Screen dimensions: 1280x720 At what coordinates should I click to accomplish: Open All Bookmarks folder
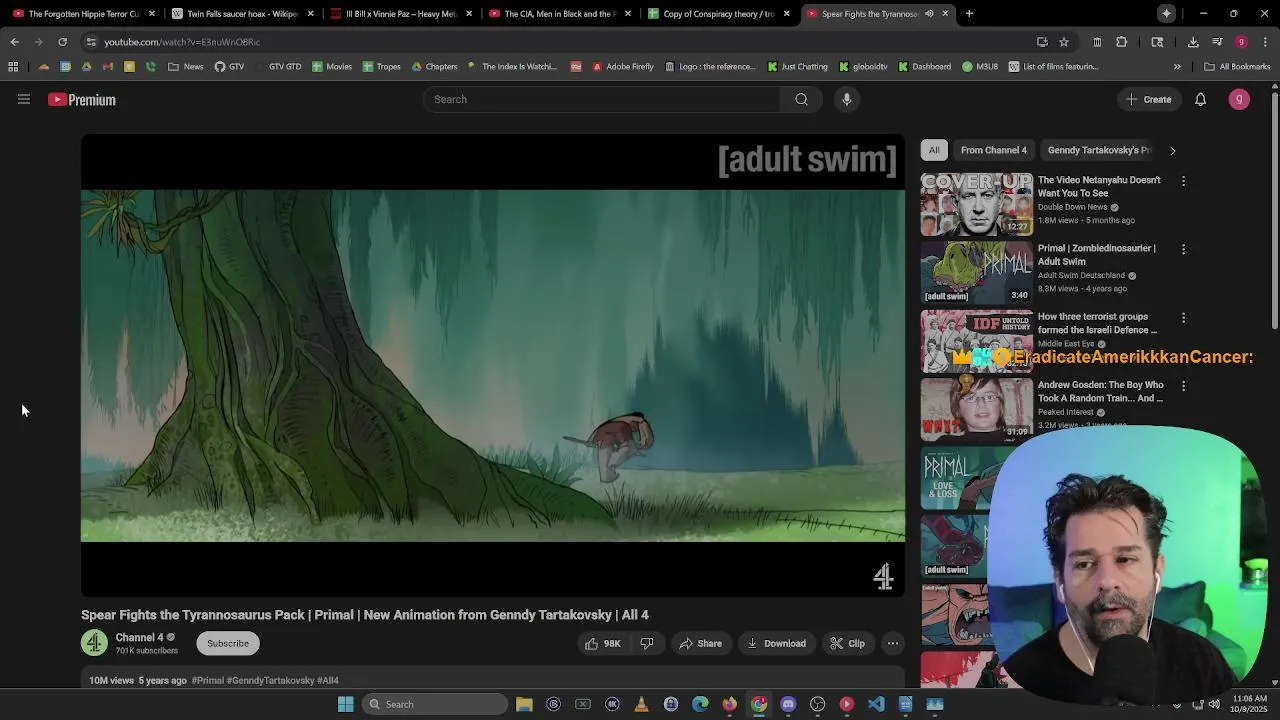pos(1237,66)
